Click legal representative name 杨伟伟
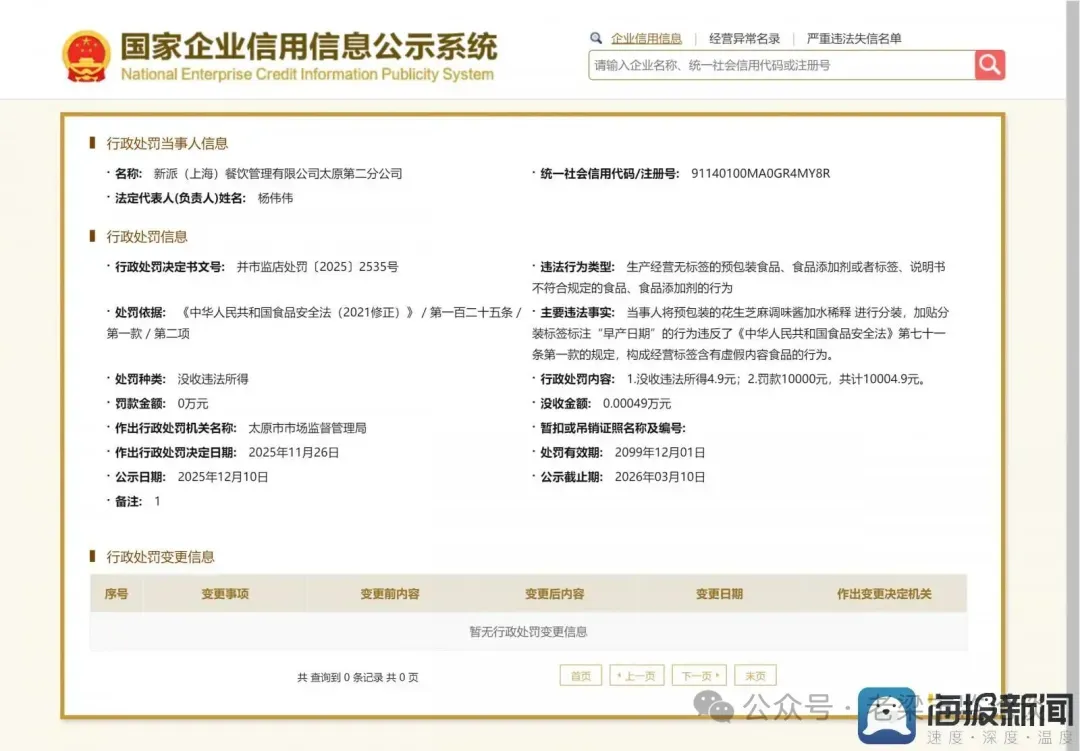This screenshot has height=751, width=1080. (276, 198)
